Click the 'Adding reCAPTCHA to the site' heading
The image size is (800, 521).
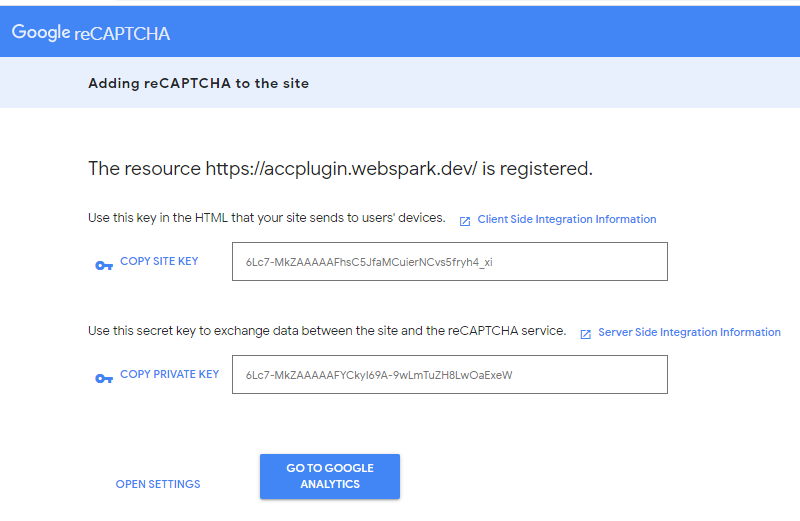point(198,83)
